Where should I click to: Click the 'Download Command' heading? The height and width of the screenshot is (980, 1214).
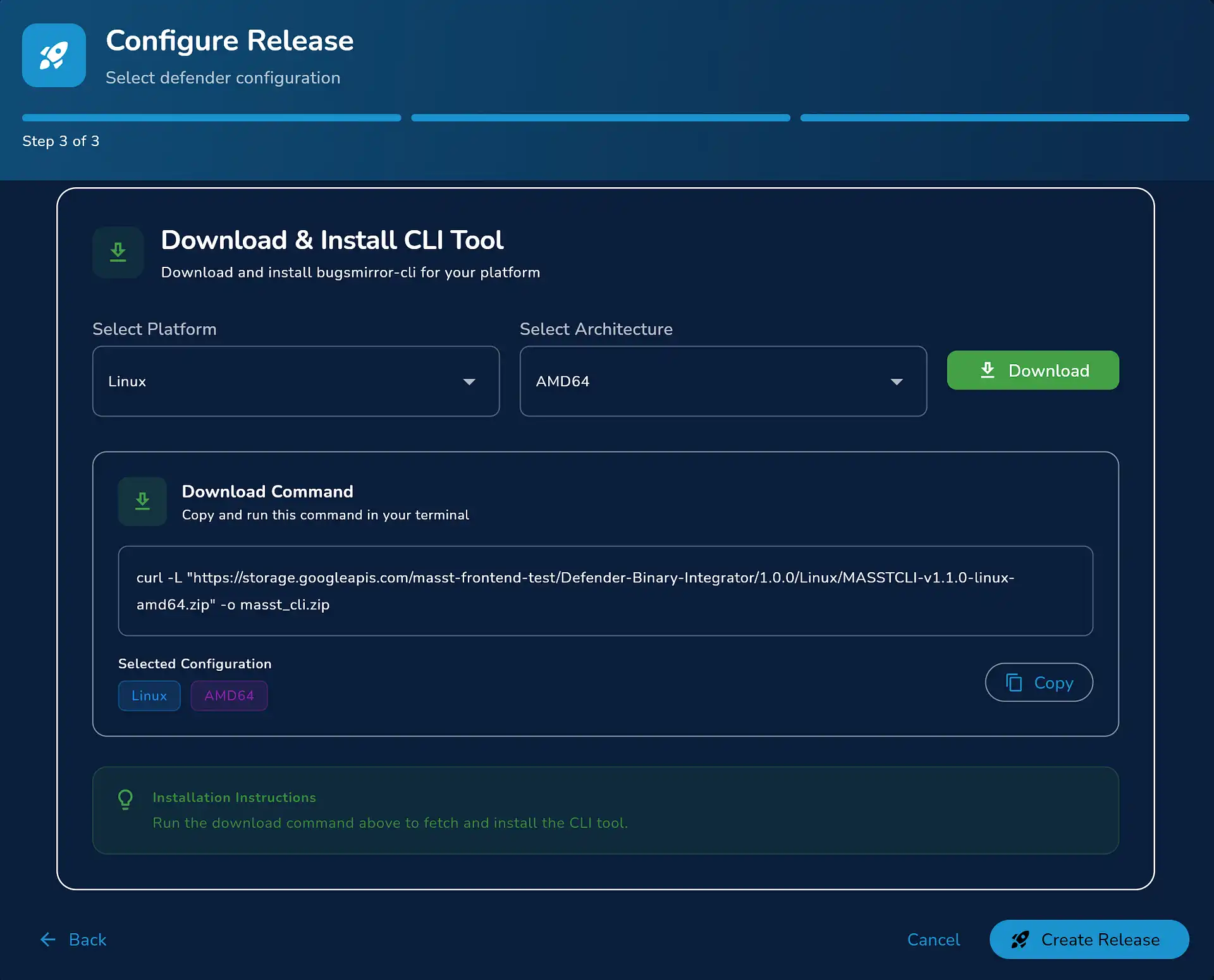pyautogui.click(x=267, y=491)
